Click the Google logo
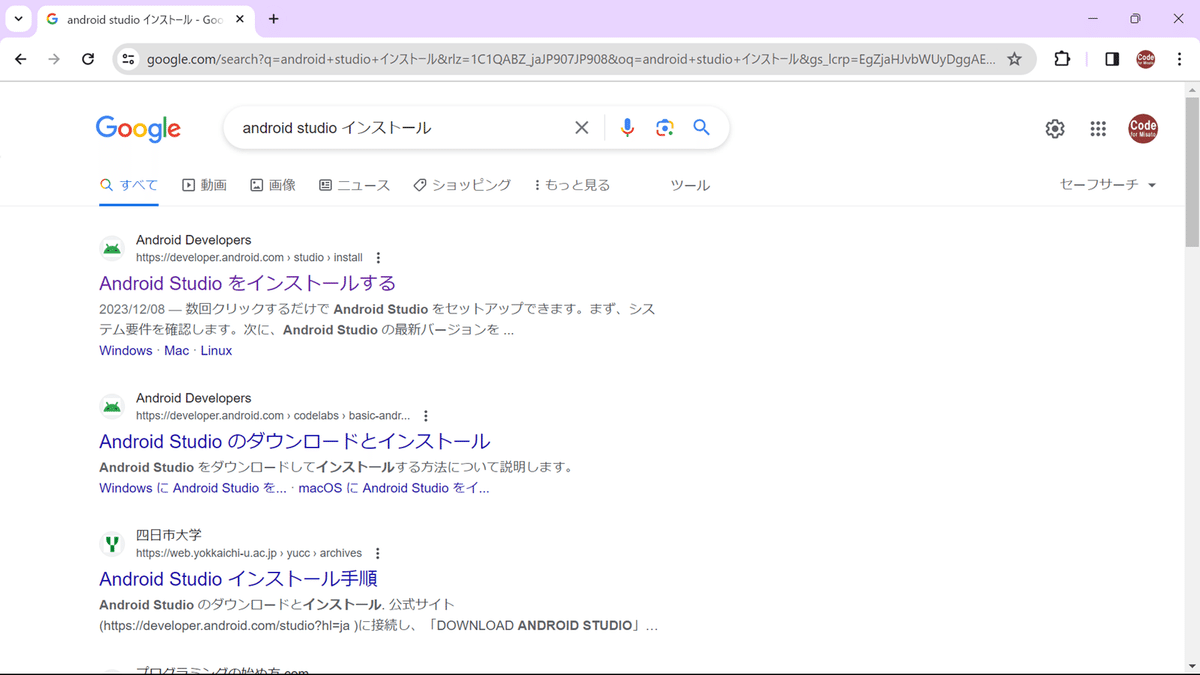Viewport: 1200px width, 675px height. pos(138,128)
